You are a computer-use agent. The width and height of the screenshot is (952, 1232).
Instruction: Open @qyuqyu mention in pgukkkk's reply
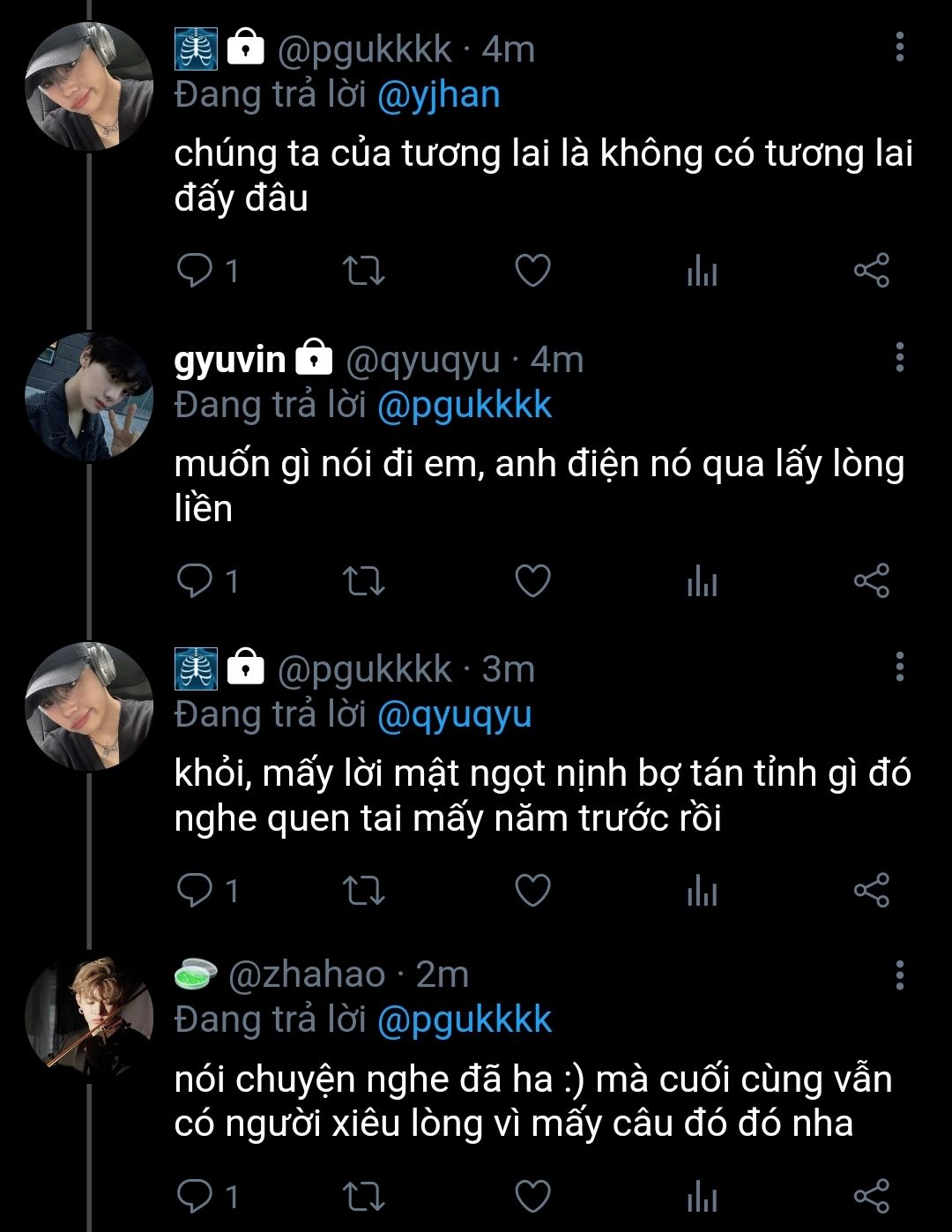click(454, 715)
